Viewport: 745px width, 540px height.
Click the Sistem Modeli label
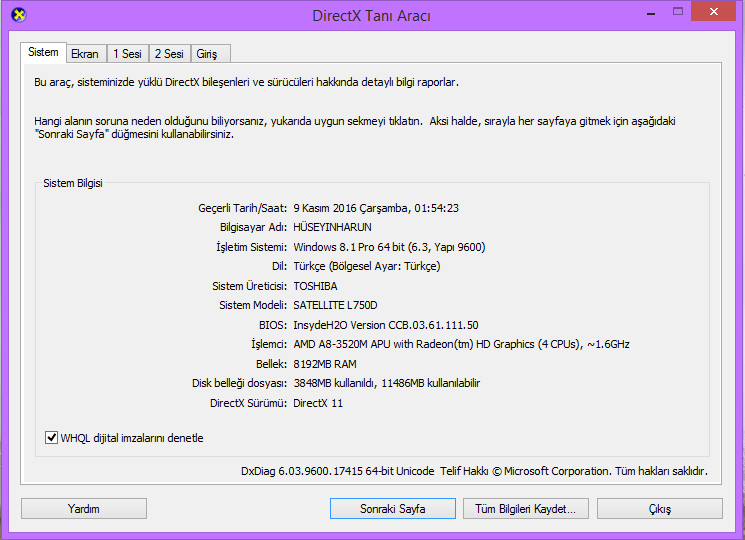point(253,305)
